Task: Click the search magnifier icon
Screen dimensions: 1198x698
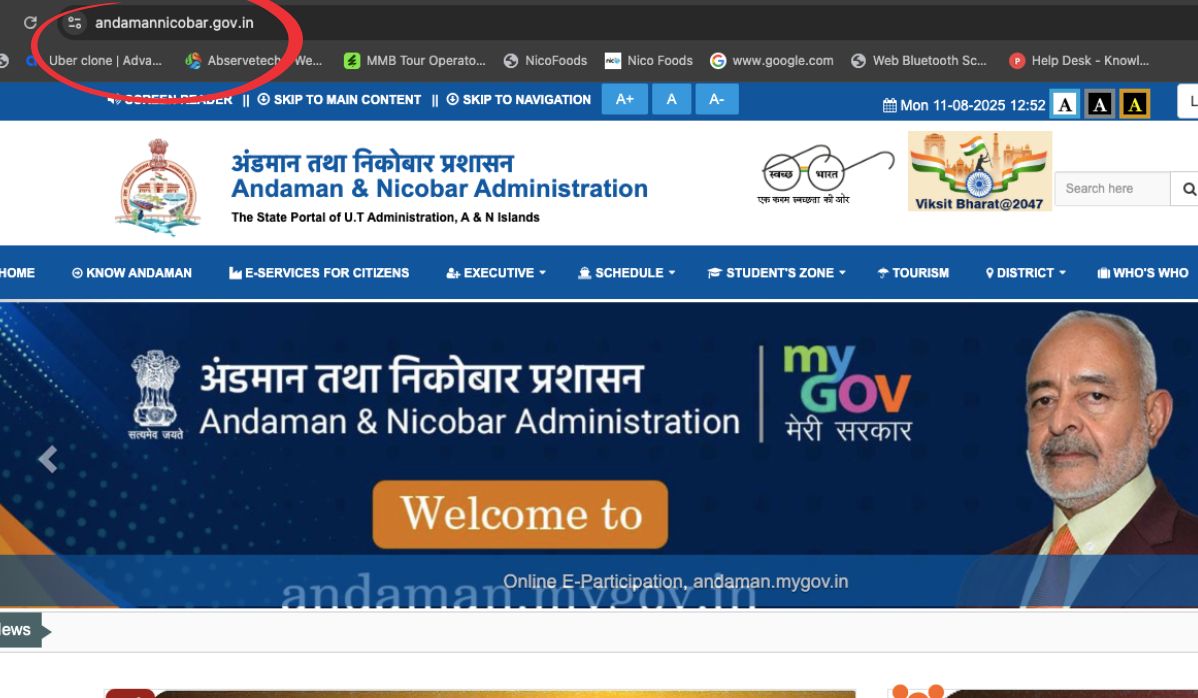Action: [x=1188, y=188]
